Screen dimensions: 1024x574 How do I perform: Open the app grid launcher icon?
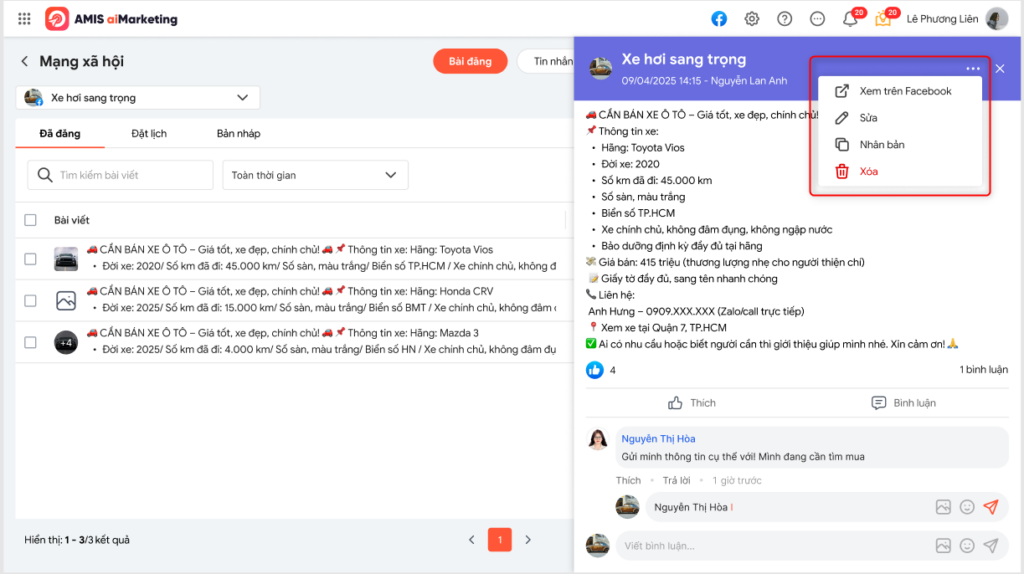(24, 19)
